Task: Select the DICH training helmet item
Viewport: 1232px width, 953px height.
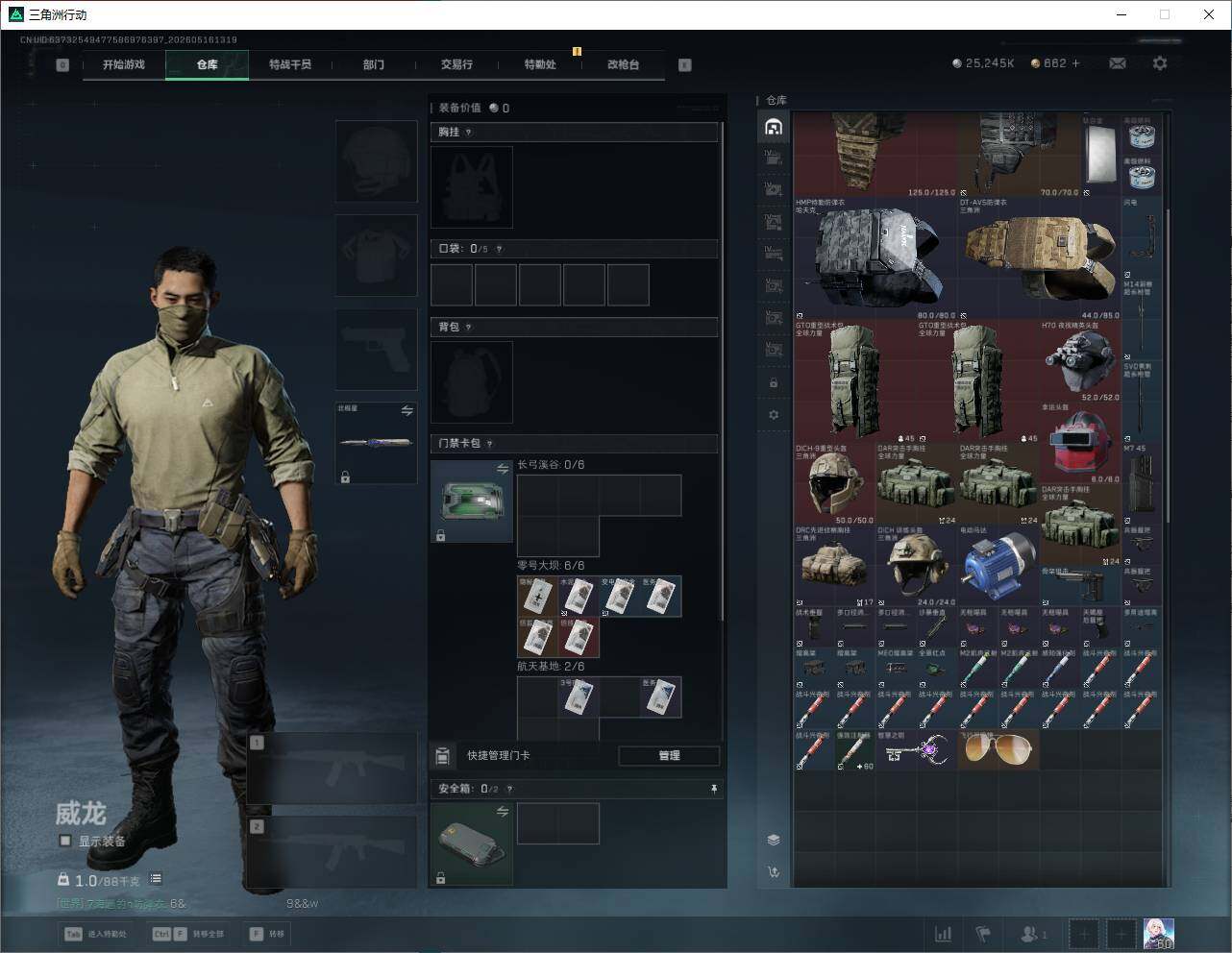Action: [917, 564]
